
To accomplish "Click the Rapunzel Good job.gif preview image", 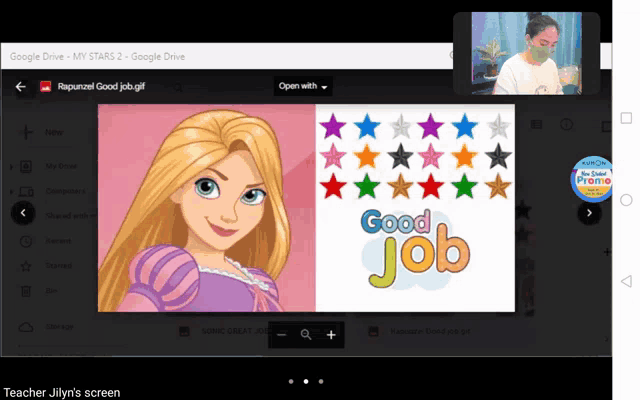I will tap(306, 208).
